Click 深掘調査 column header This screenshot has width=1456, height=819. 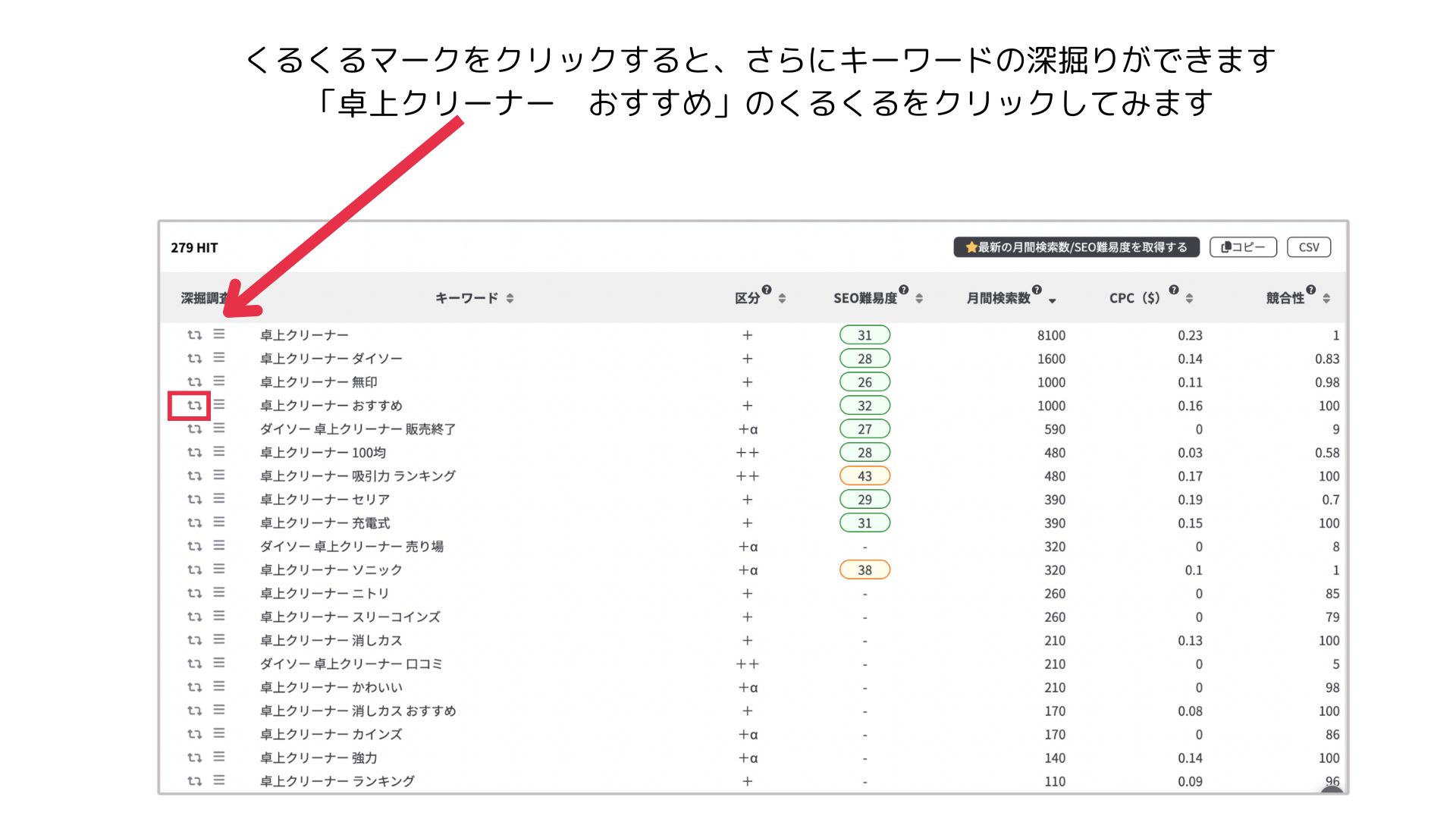[x=204, y=298]
